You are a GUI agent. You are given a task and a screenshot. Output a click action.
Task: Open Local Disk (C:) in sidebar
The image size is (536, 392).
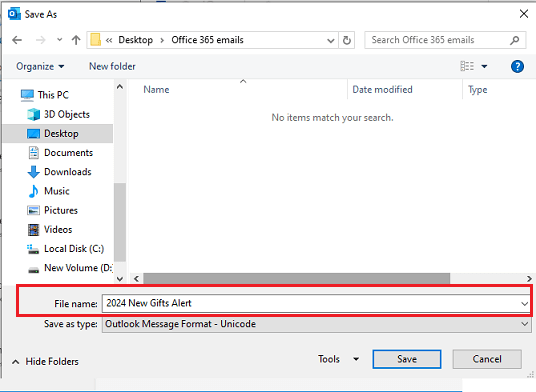click(x=74, y=248)
